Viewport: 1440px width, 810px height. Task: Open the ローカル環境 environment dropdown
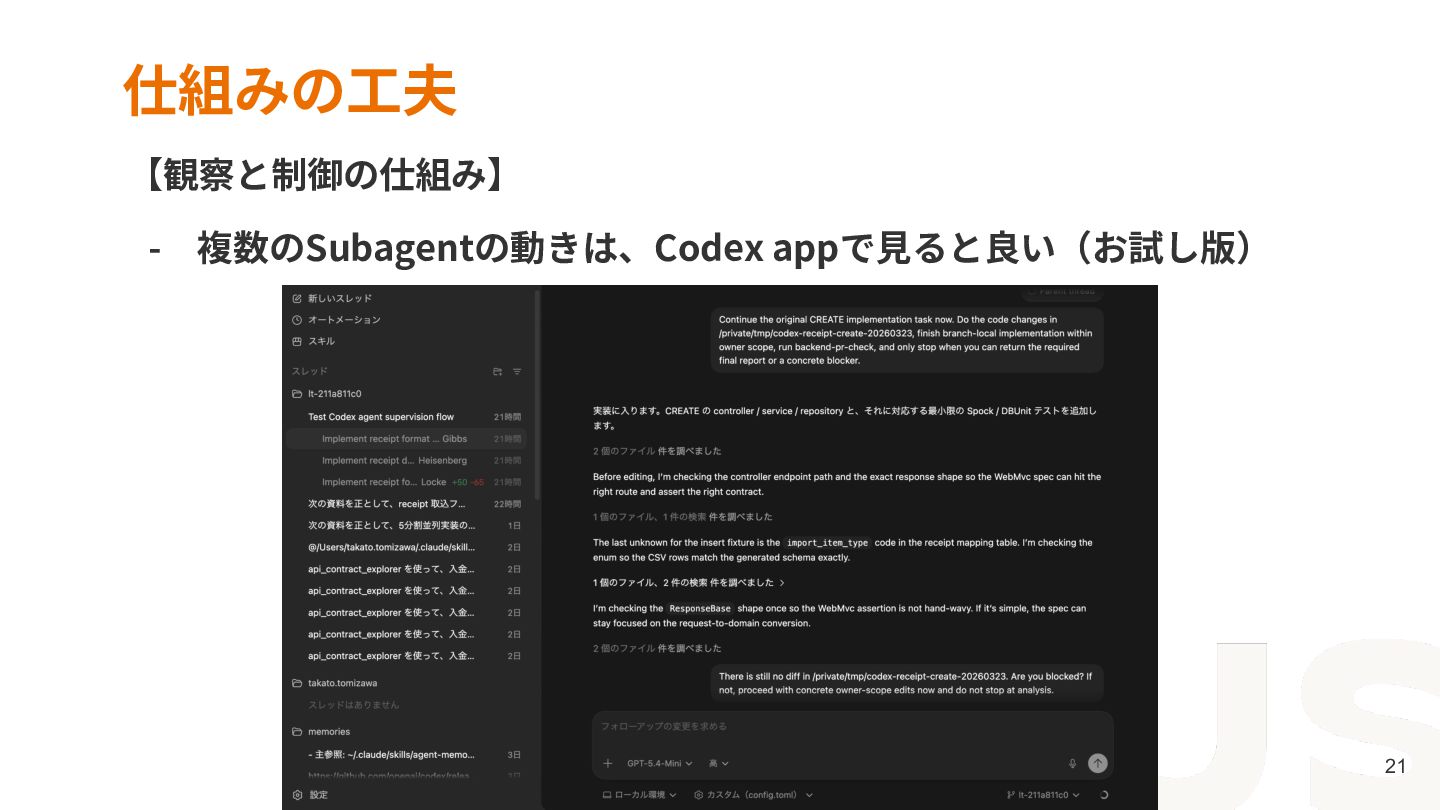click(x=639, y=795)
